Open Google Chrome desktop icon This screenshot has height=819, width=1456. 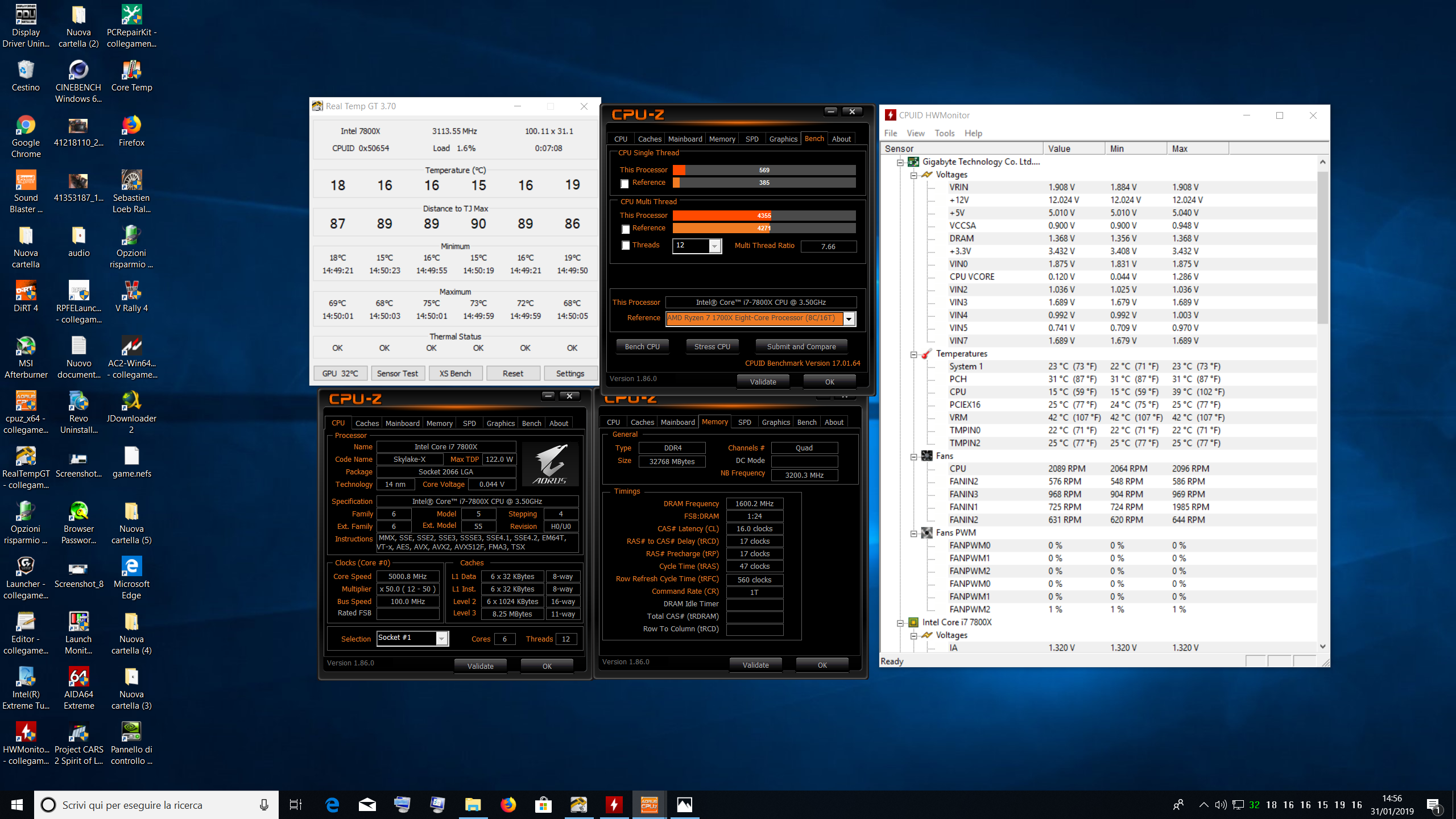click(26, 137)
